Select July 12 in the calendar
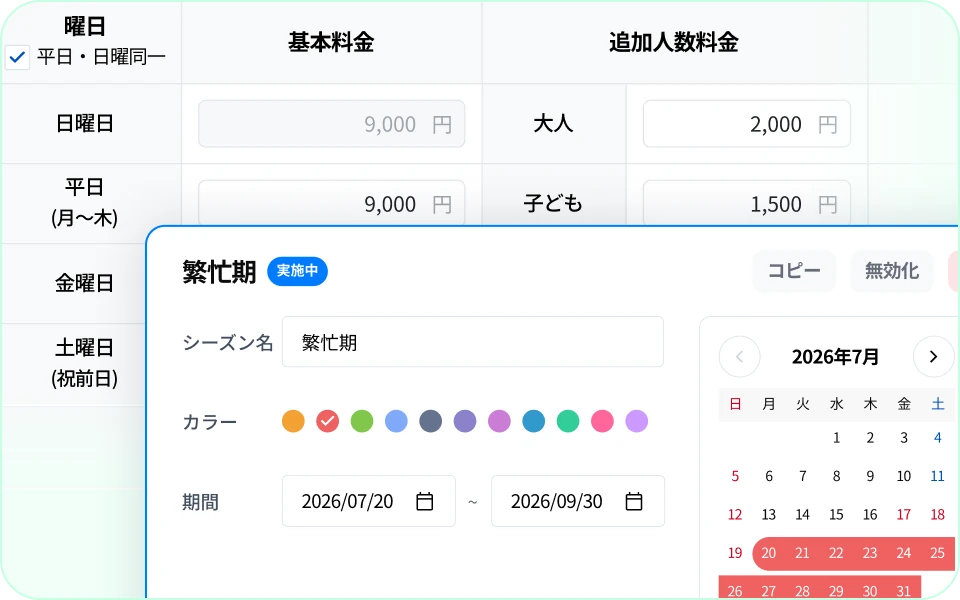Screen dimensions: 960x600 tap(735, 515)
